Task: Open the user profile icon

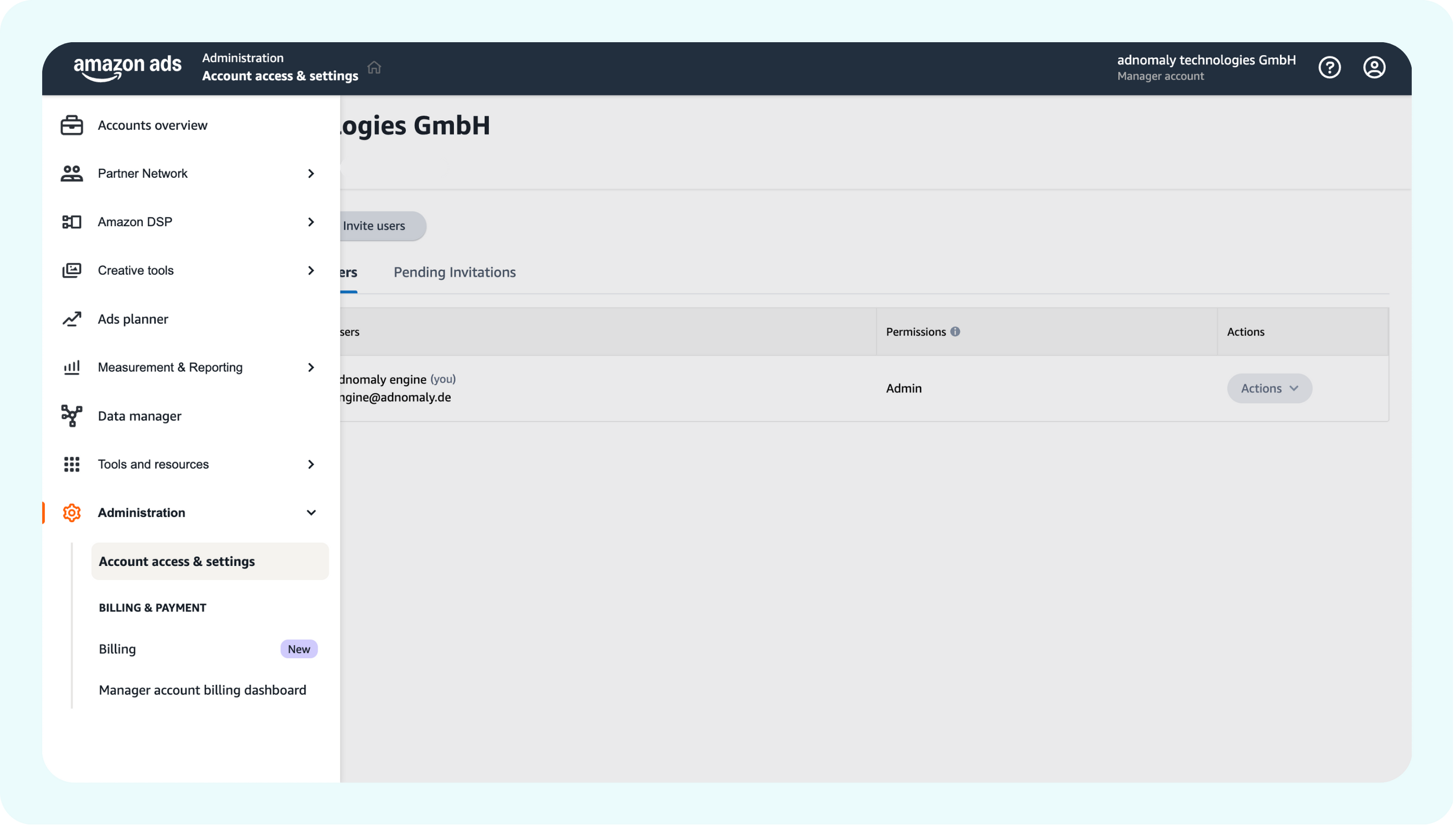Action: [x=1374, y=67]
